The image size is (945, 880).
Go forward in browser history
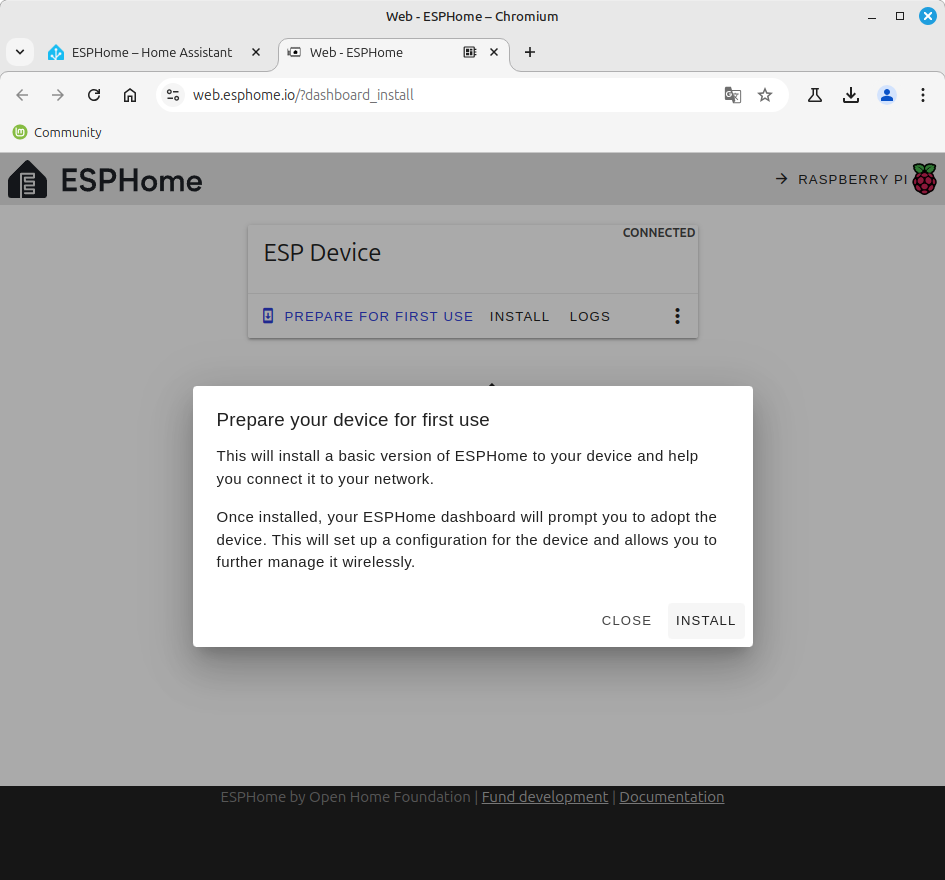(58, 95)
